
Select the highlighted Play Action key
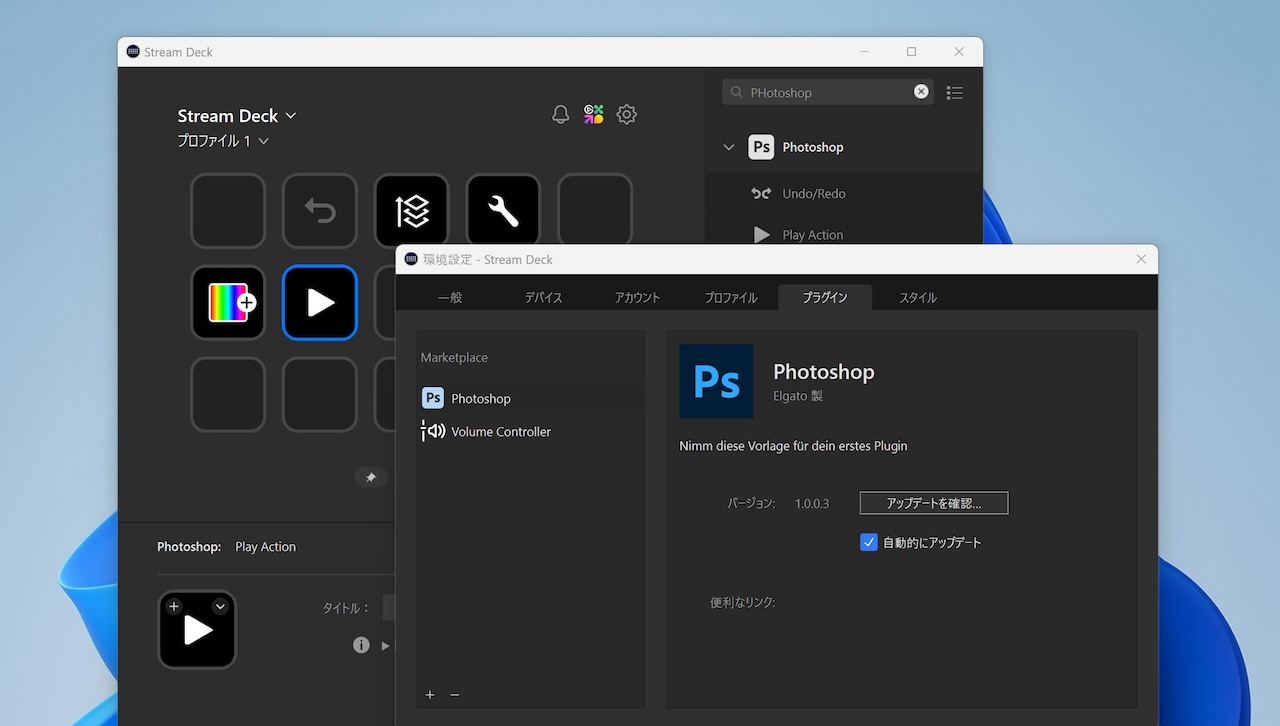pos(320,302)
